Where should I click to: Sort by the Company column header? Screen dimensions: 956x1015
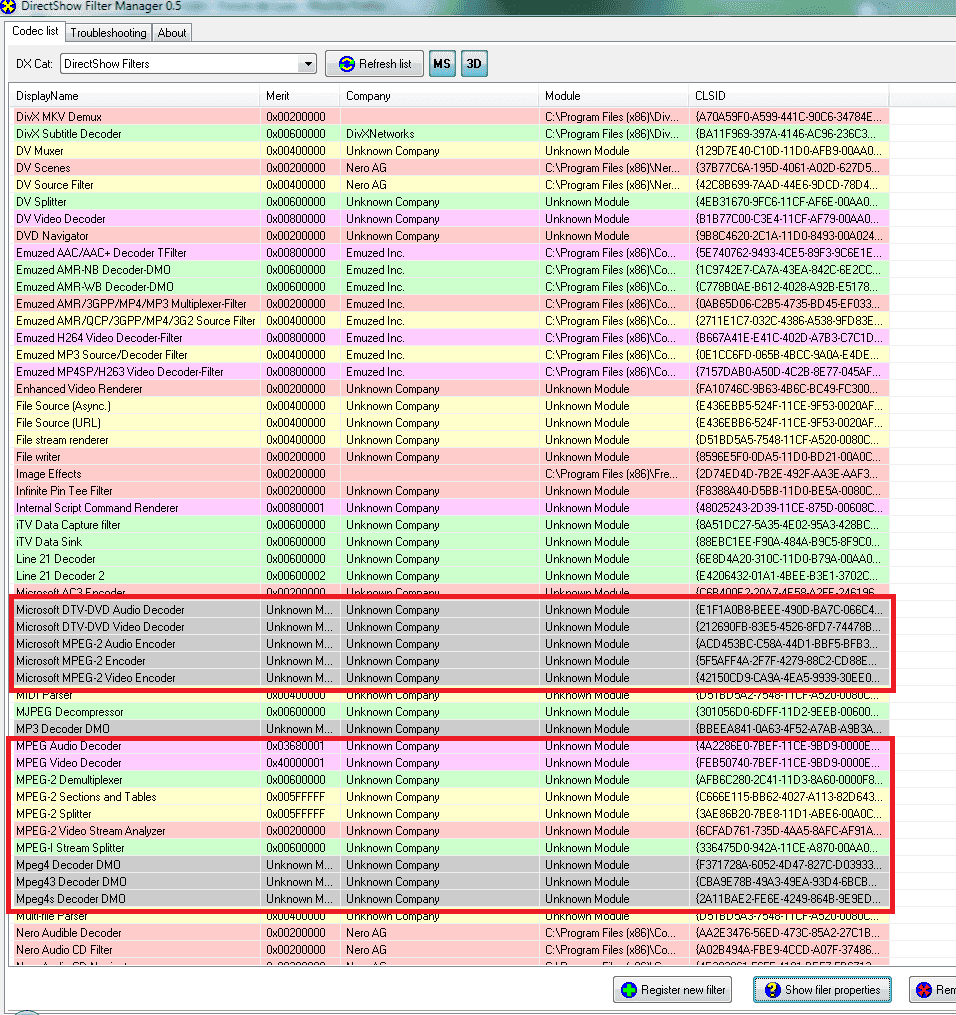(x=439, y=96)
